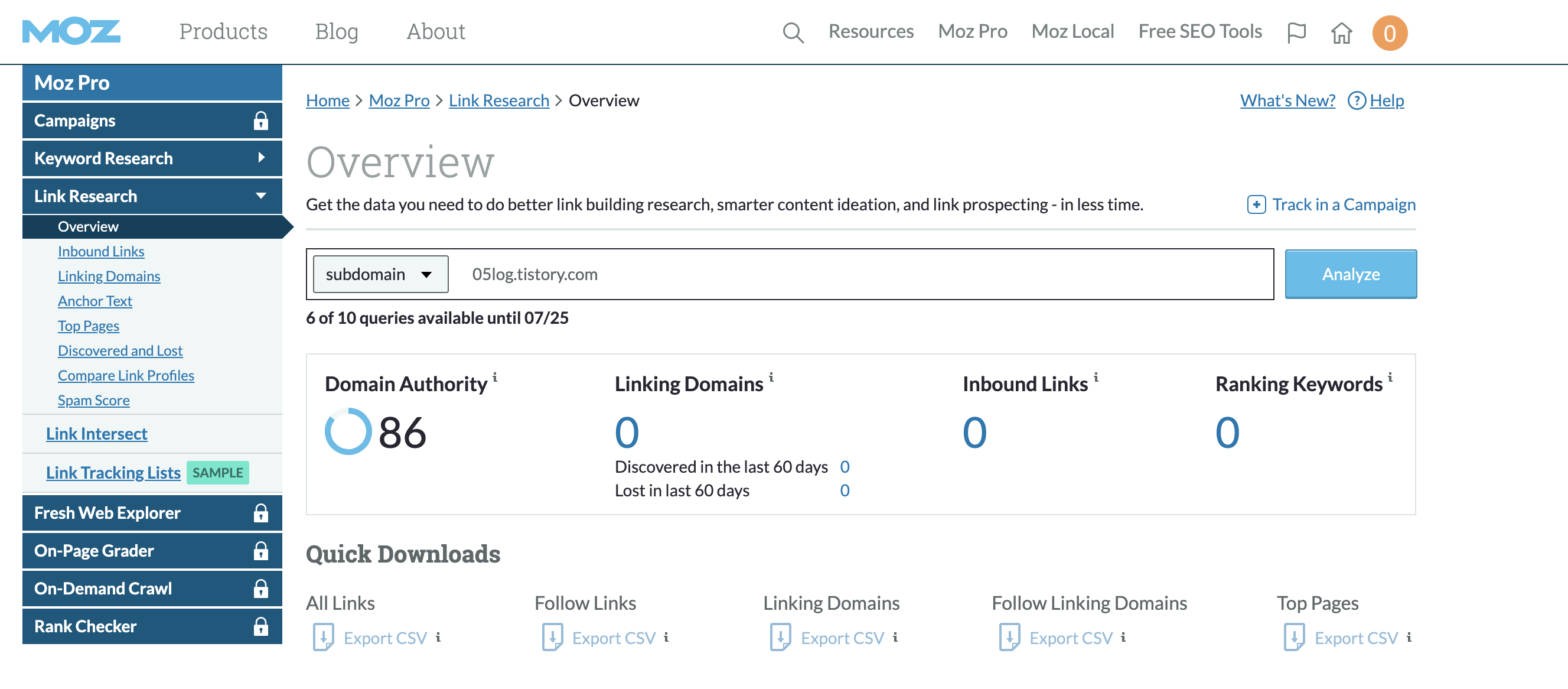Open Moz Local navigation item
1568x689 pixels.
[x=1073, y=32]
